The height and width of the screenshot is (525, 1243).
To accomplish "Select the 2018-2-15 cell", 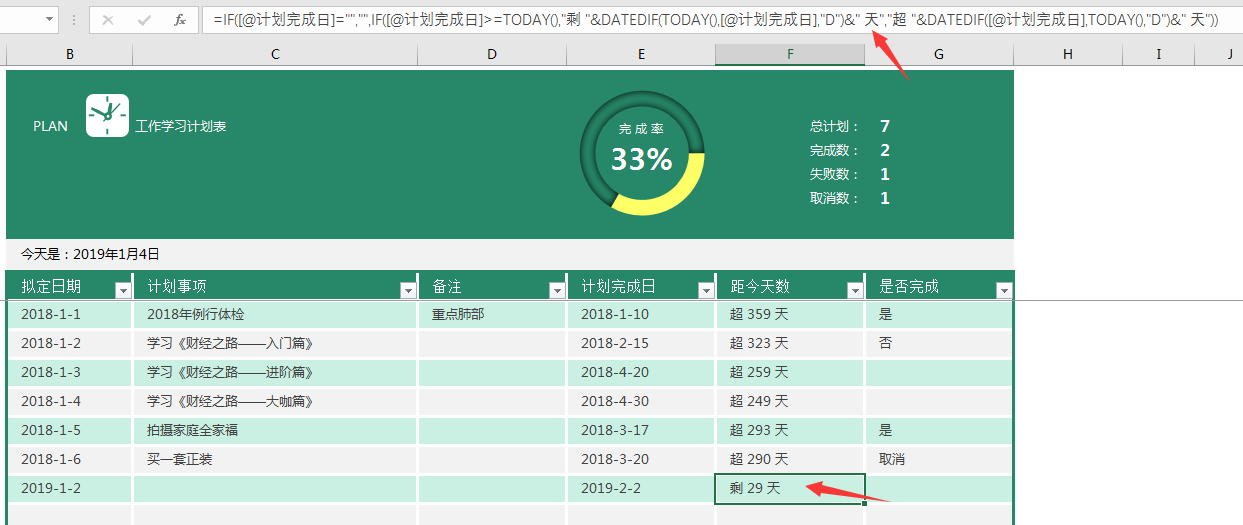I will 641,343.
